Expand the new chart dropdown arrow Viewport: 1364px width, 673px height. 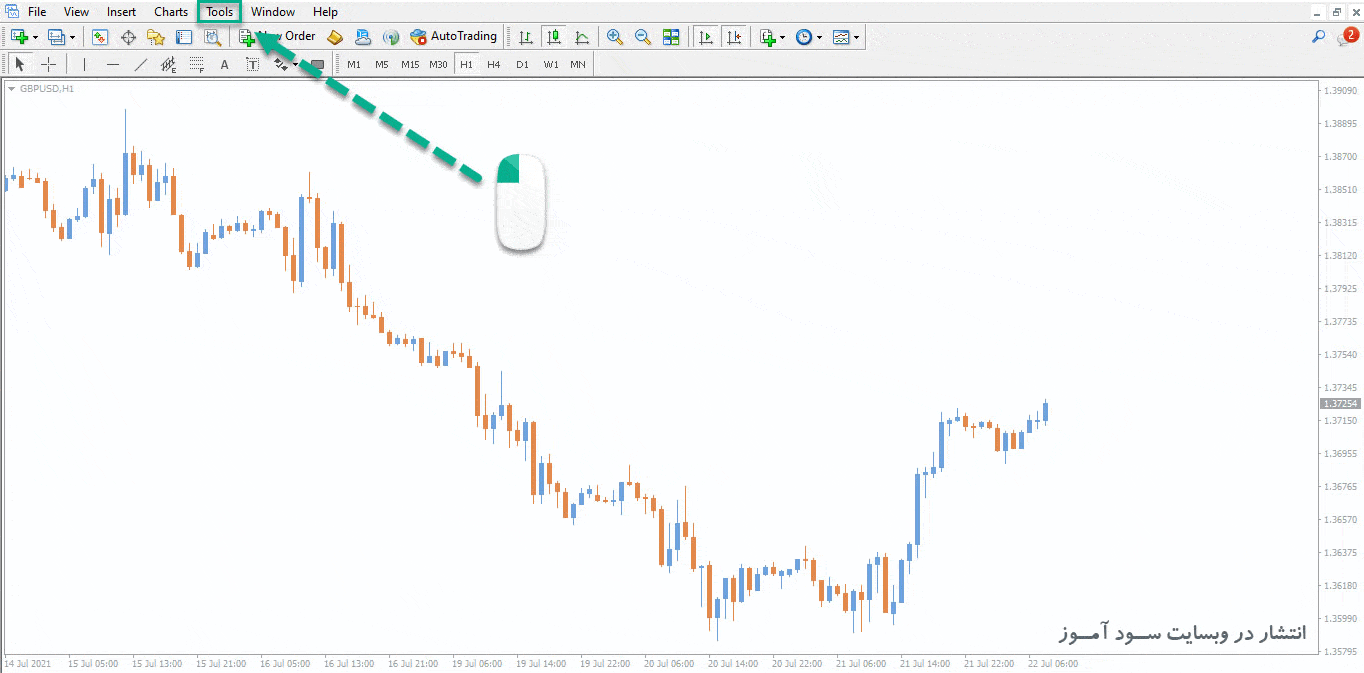36,37
